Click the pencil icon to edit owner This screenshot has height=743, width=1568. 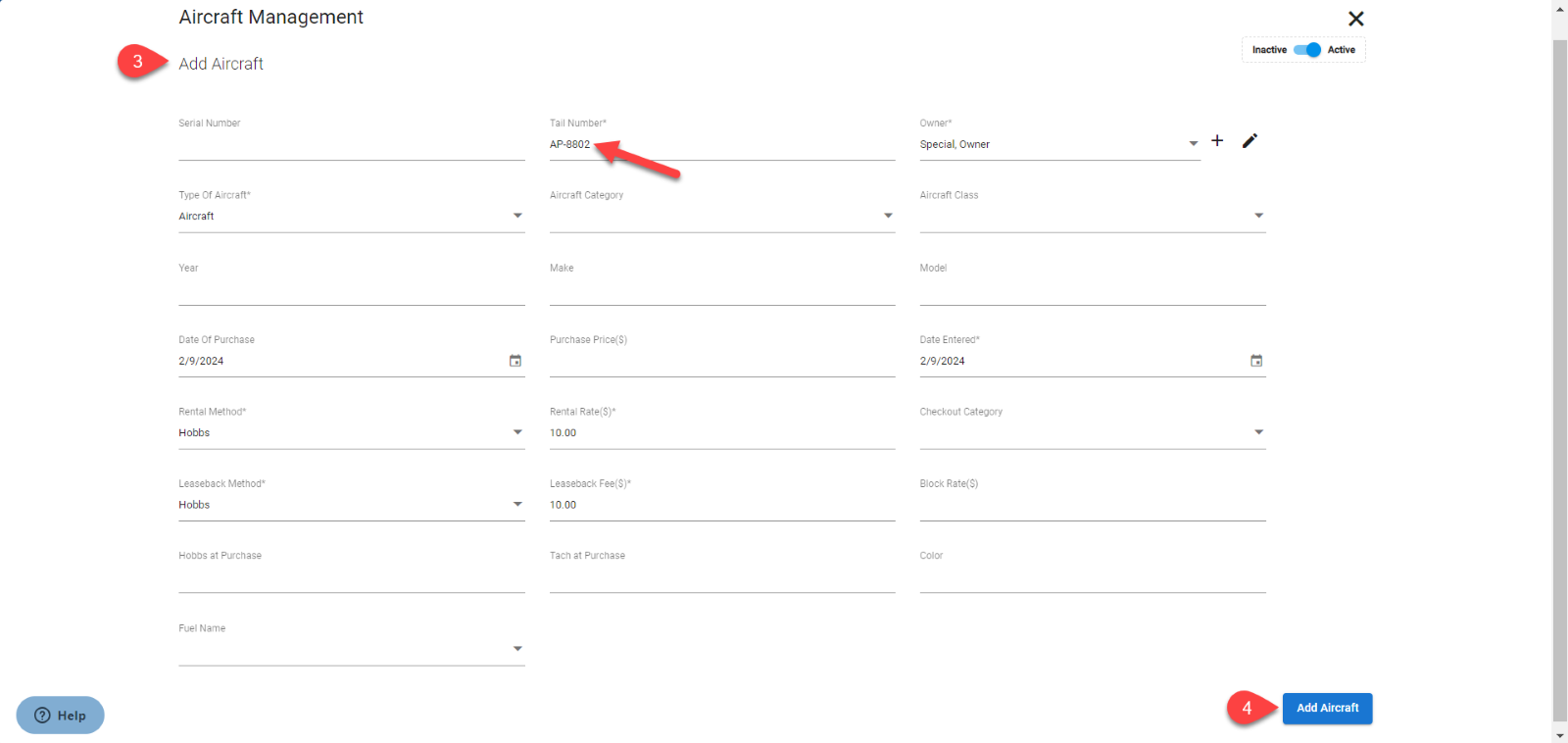coord(1249,141)
